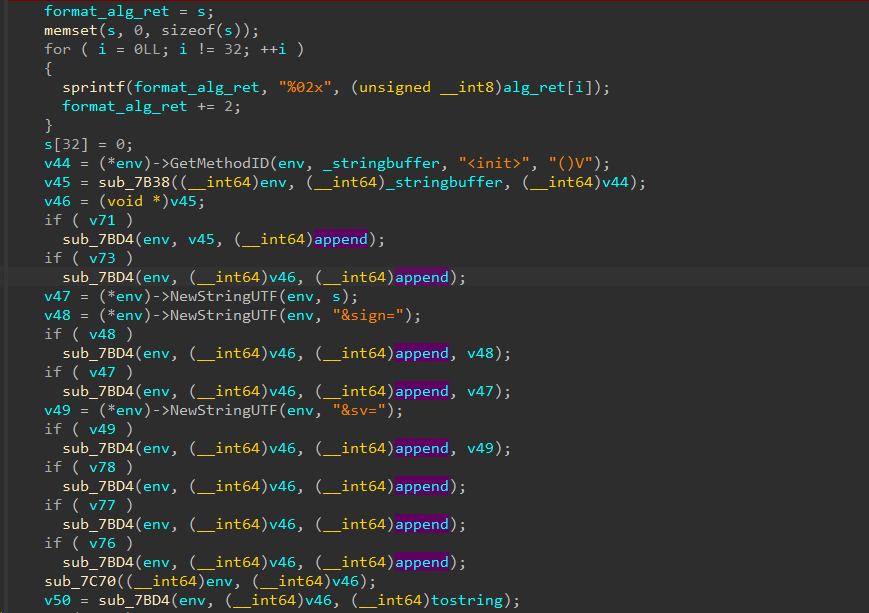This screenshot has width=869, height=613.
Task: Click the "<init>" string literal
Action: click(494, 164)
